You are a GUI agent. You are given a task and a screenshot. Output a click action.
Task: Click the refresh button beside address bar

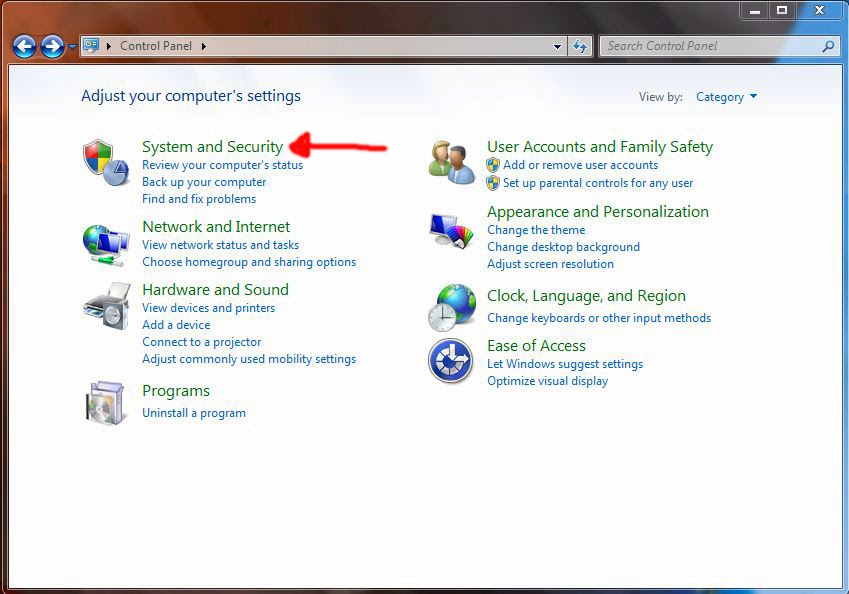point(580,47)
